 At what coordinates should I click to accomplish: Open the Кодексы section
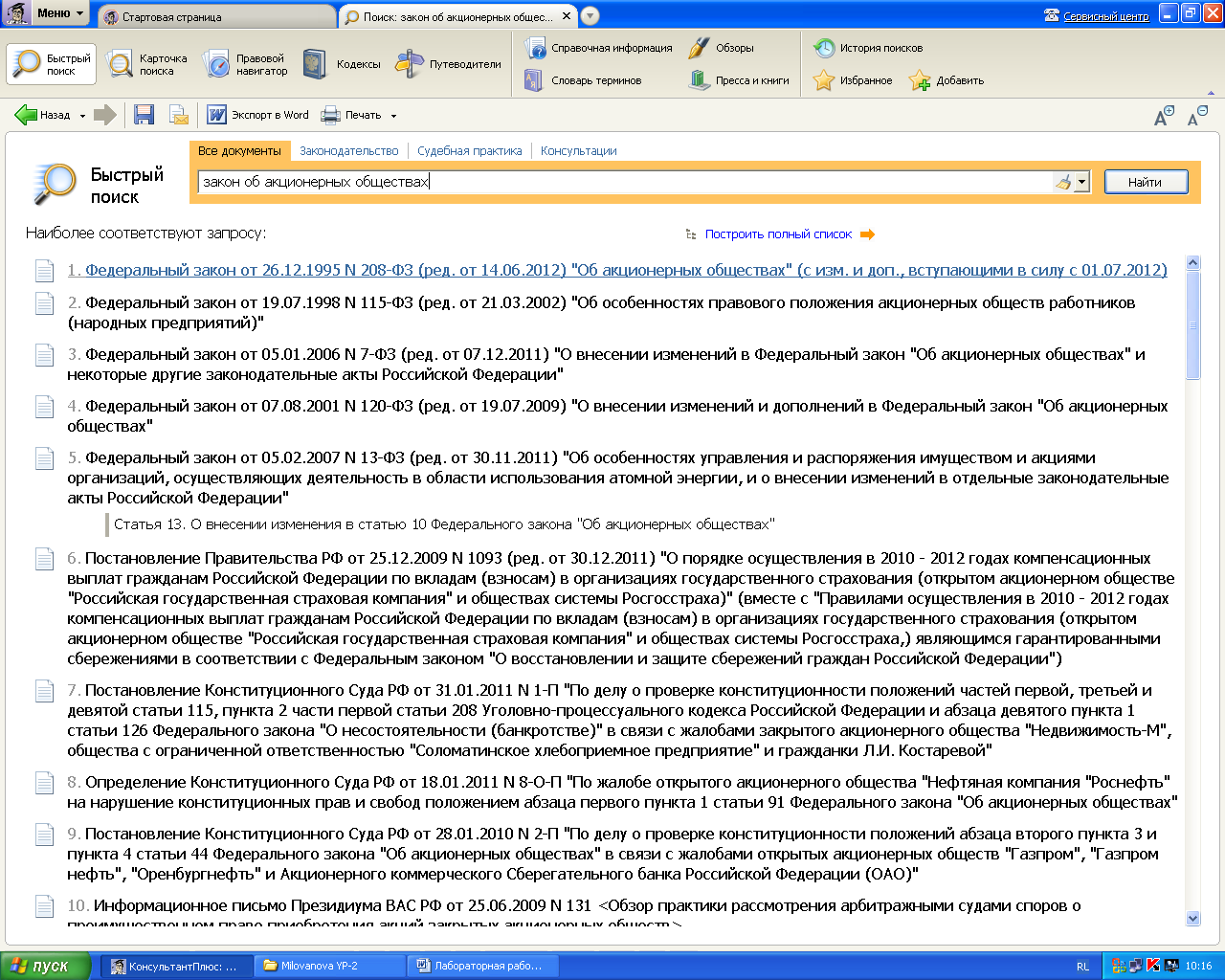click(x=341, y=64)
